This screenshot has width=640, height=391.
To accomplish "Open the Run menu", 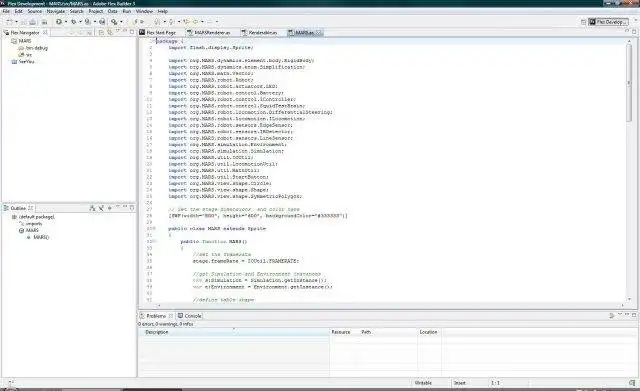I will pos(127,11).
